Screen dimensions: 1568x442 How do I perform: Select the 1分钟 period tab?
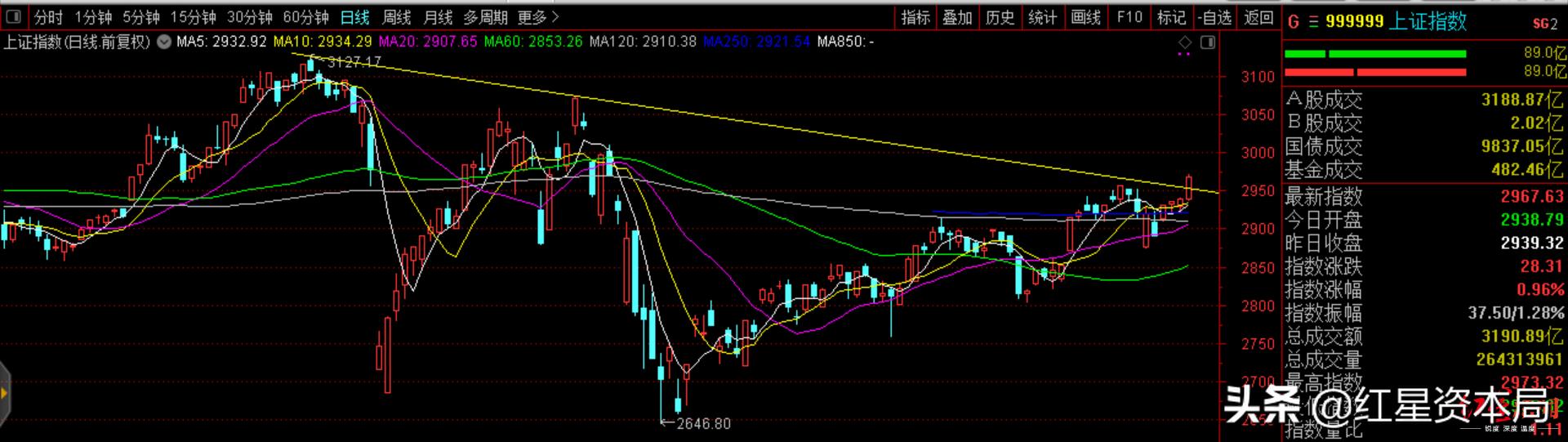(93, 17)
